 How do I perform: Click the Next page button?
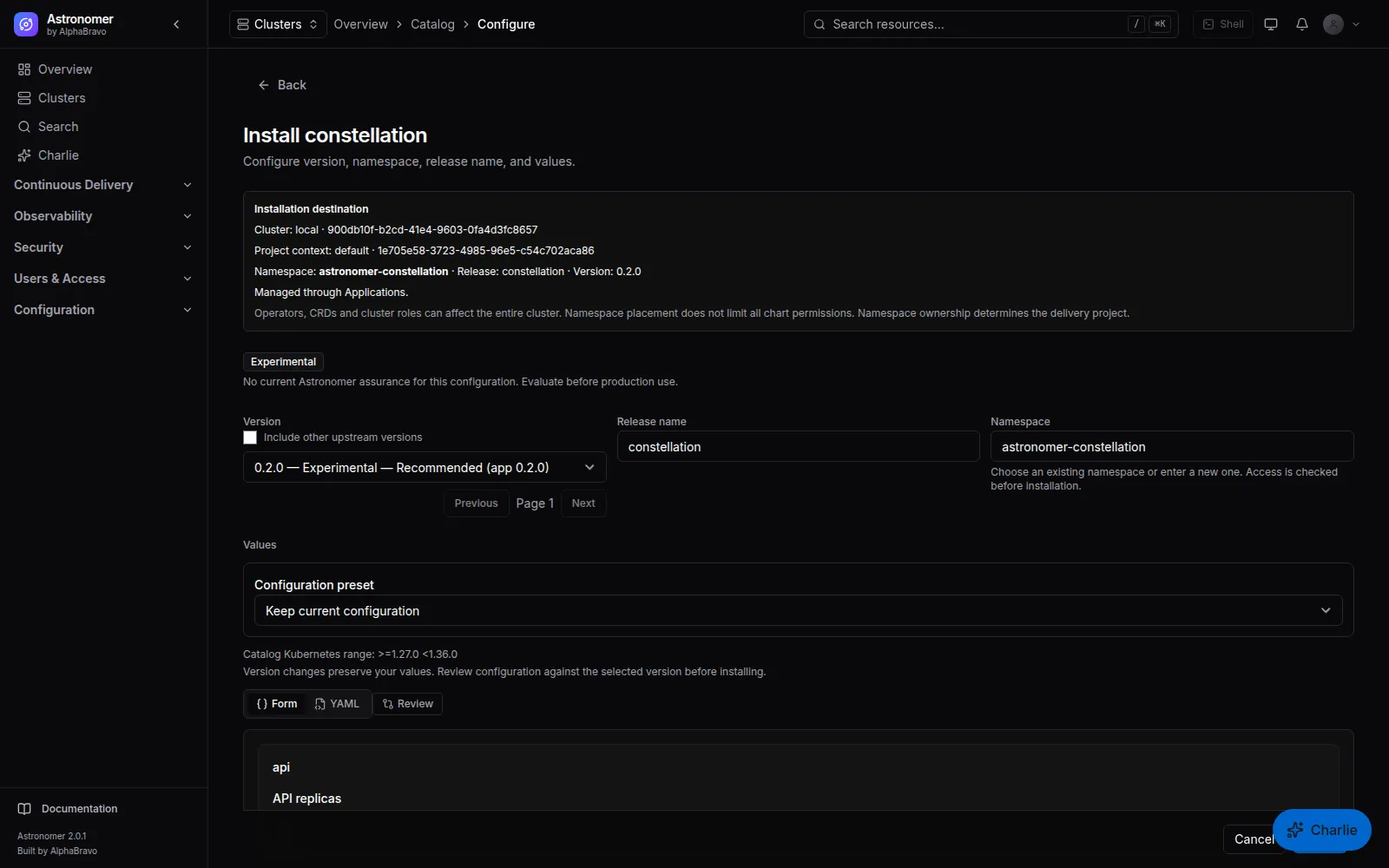coord(583,503)
